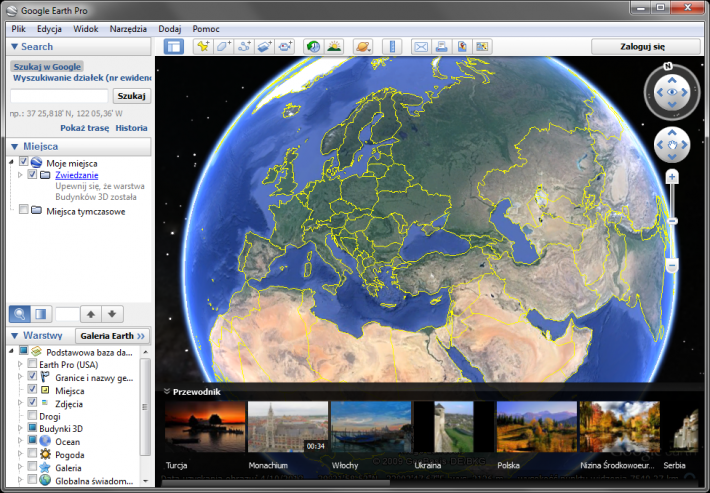The image size is (710, 493).
Task: Open the Monachium tour thumbnail
Action: click(288, 427)
